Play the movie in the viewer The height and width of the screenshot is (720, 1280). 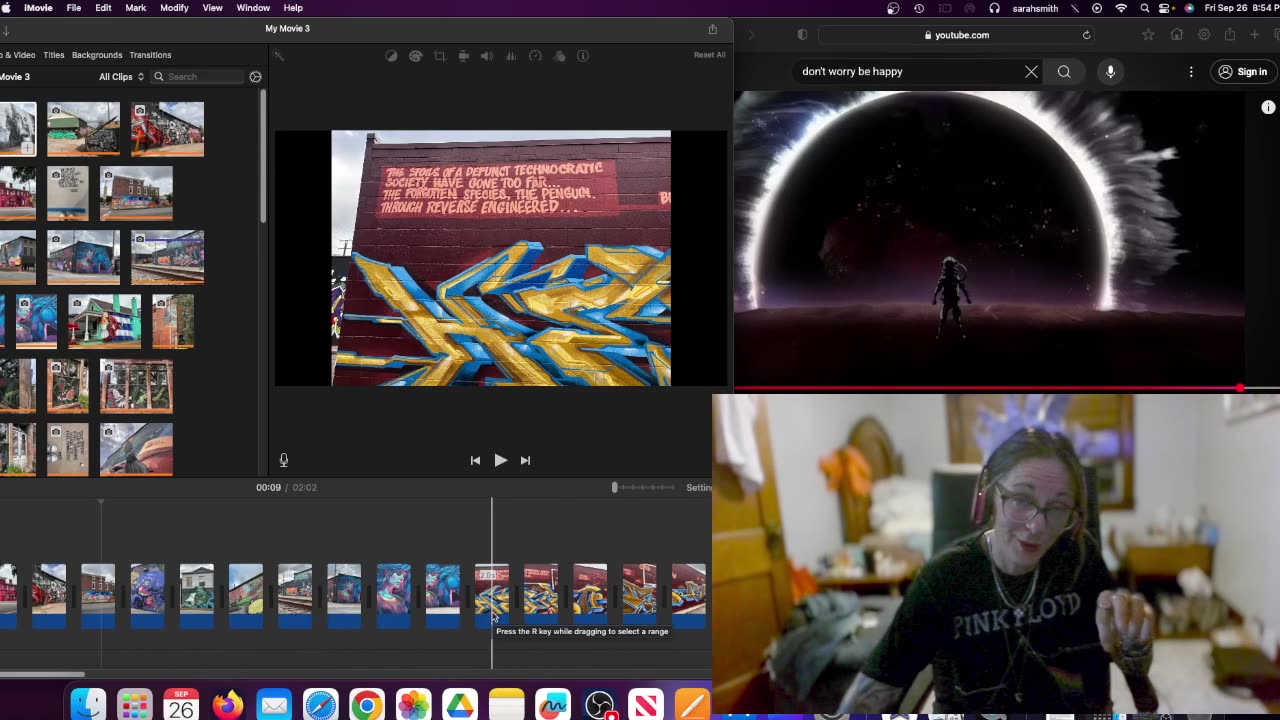500,460
